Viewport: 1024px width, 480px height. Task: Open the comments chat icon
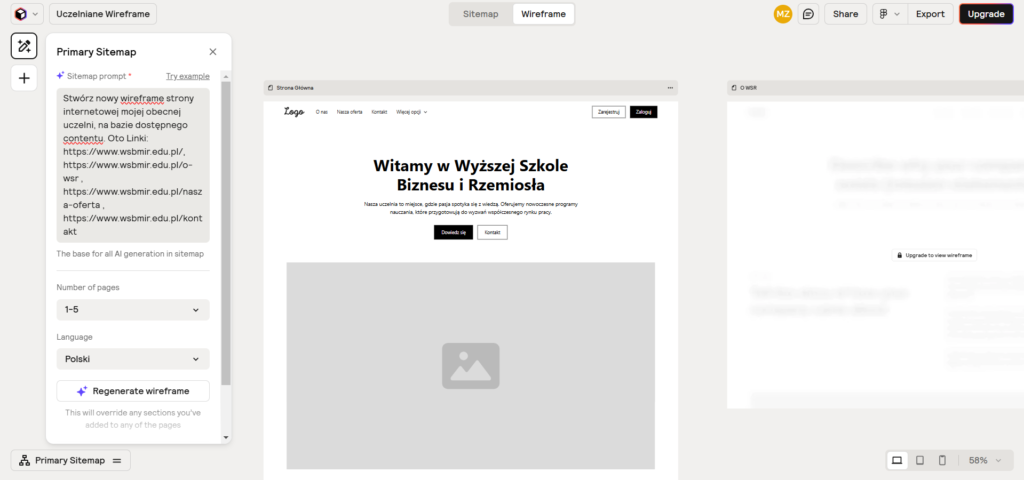pos(808,14)
